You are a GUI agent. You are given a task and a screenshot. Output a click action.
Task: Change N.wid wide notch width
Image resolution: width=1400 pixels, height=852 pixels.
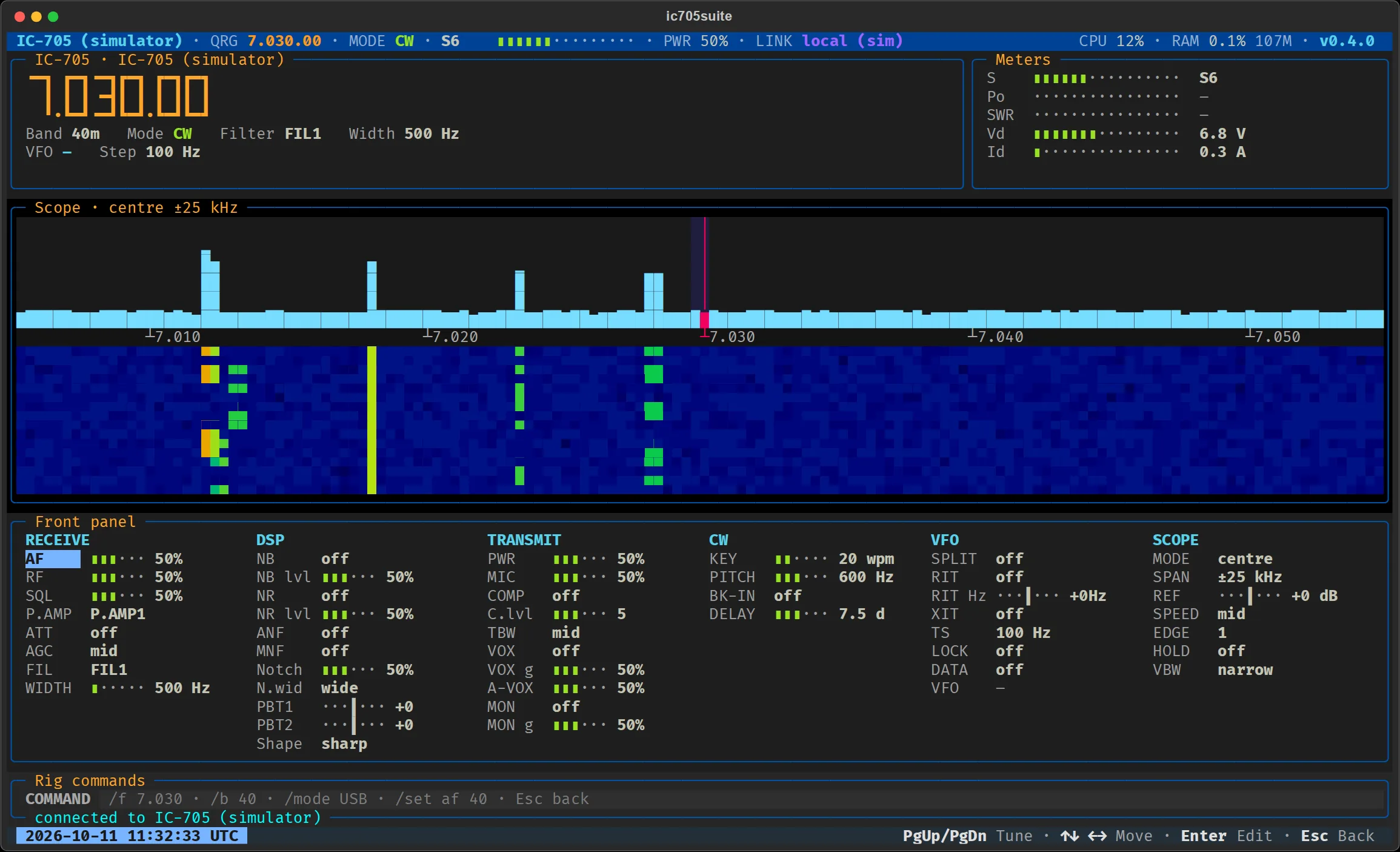tap(339, 688)
